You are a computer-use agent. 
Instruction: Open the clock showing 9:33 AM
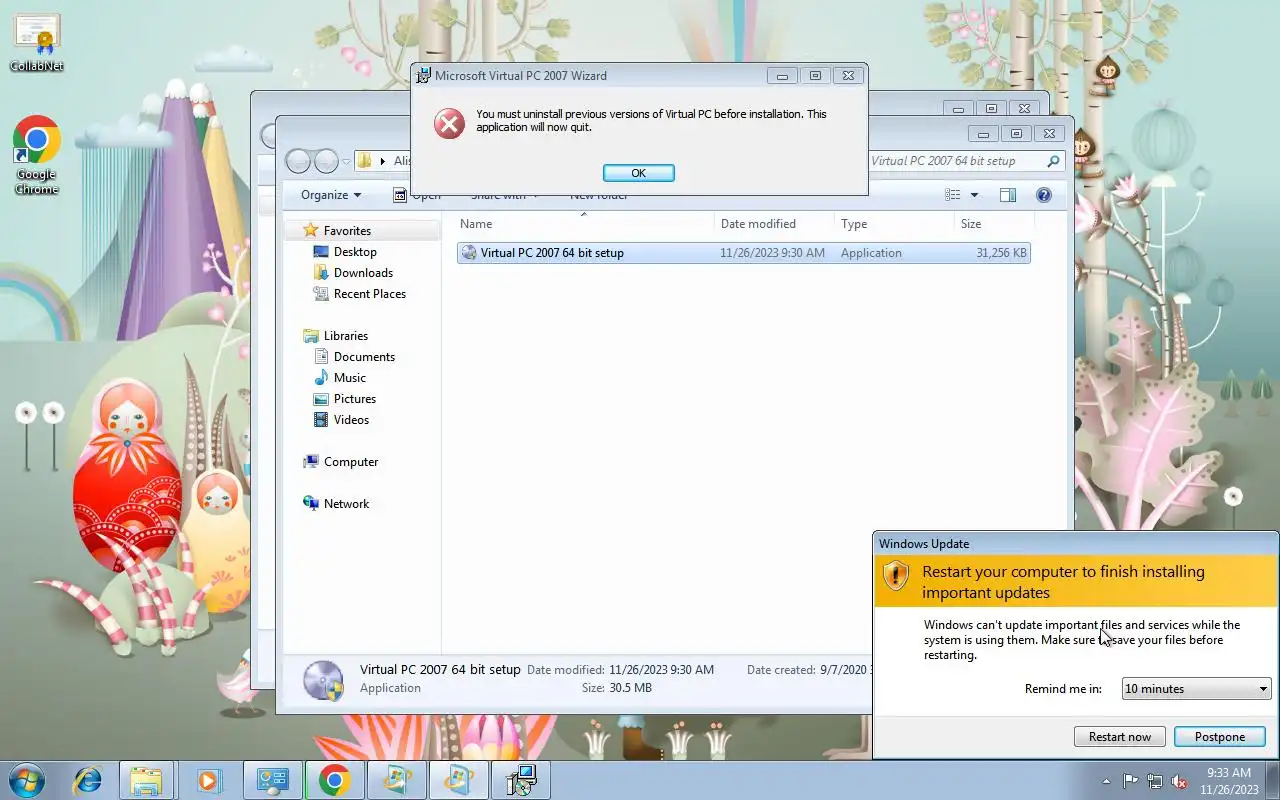(1228, 781)
